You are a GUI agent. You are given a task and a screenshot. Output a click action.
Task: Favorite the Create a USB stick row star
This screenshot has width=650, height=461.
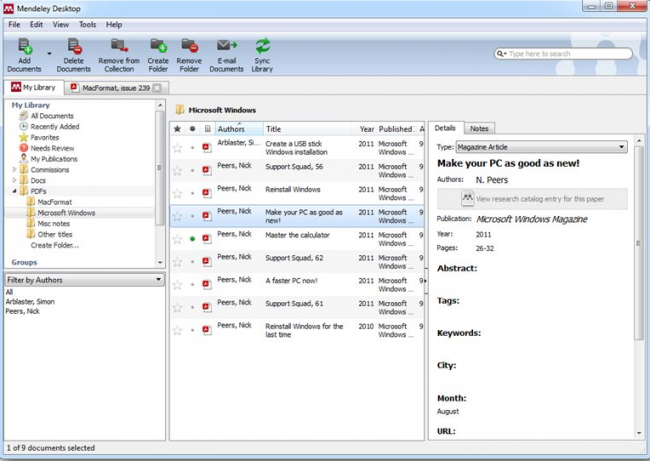177,148
